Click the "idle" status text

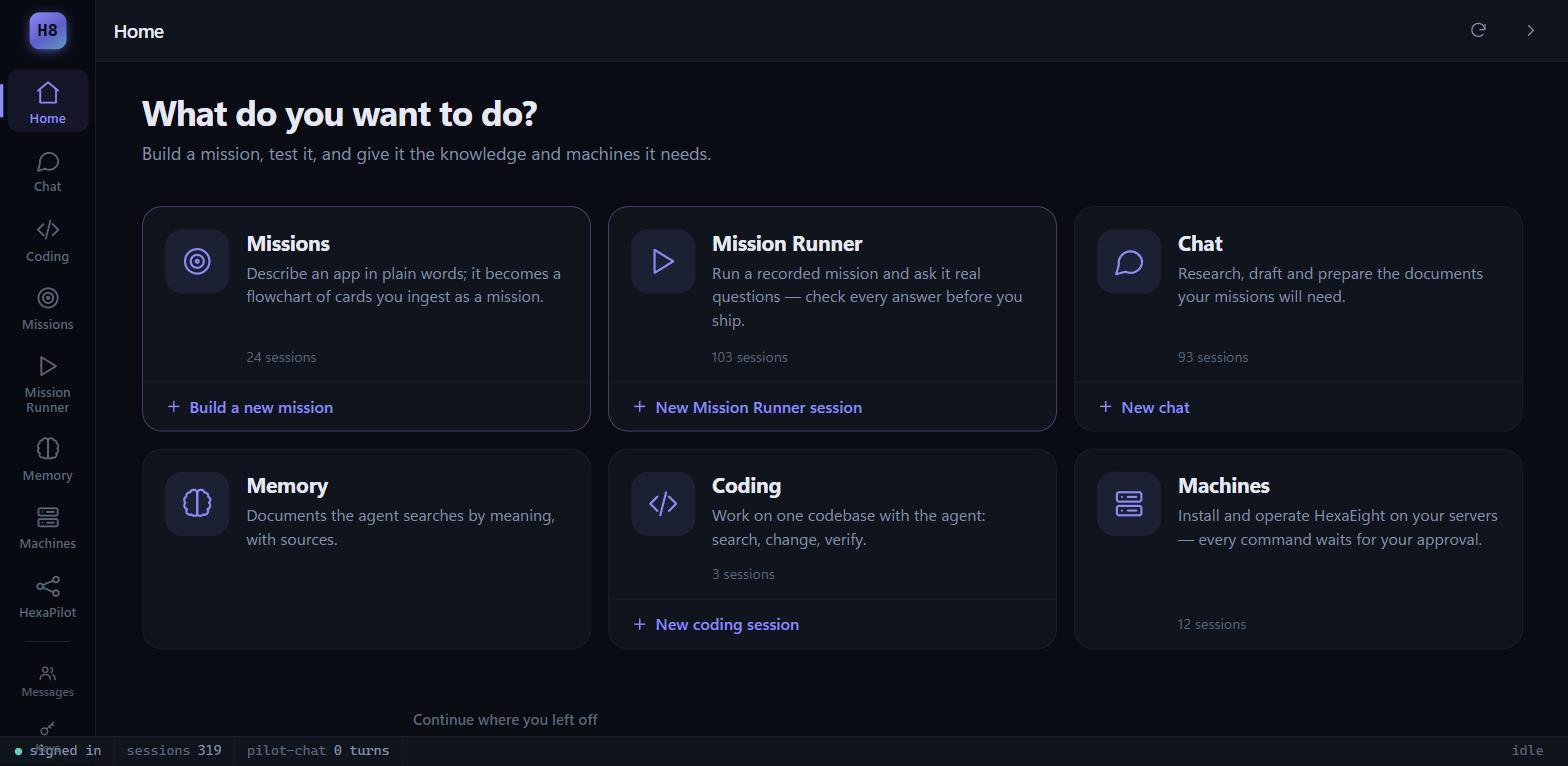click(1527, 750)
